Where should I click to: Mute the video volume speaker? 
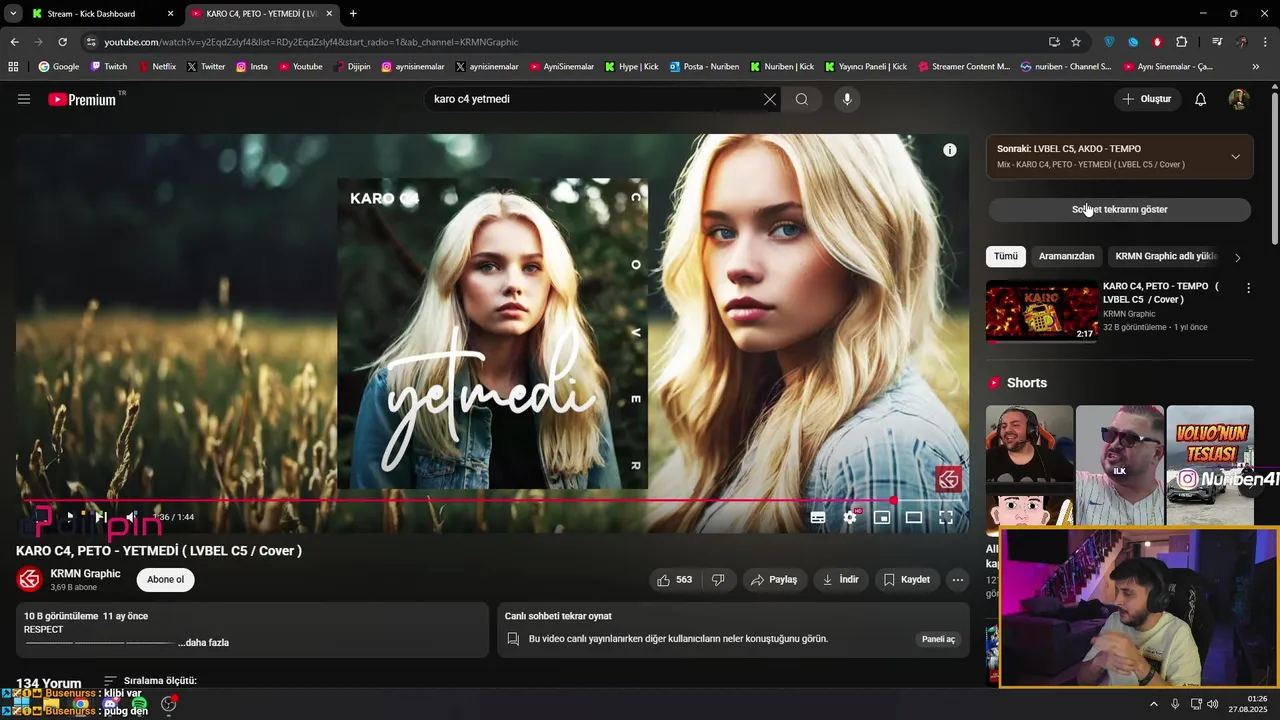click(x=131, y=517)
